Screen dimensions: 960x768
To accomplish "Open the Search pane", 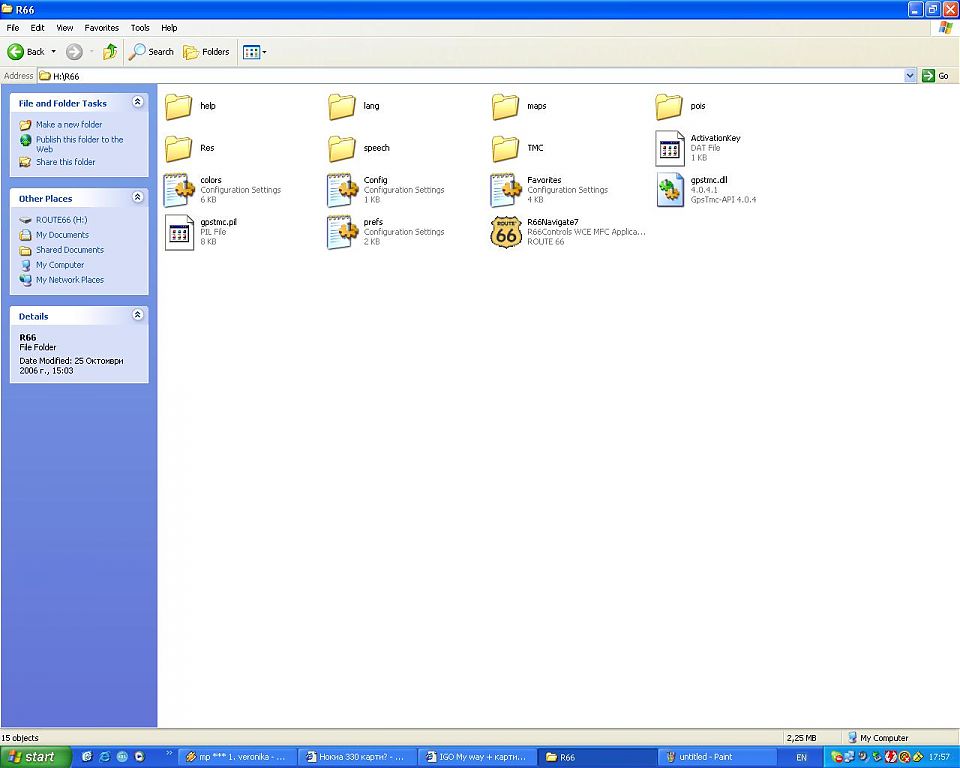I will (x=151, y=52).
